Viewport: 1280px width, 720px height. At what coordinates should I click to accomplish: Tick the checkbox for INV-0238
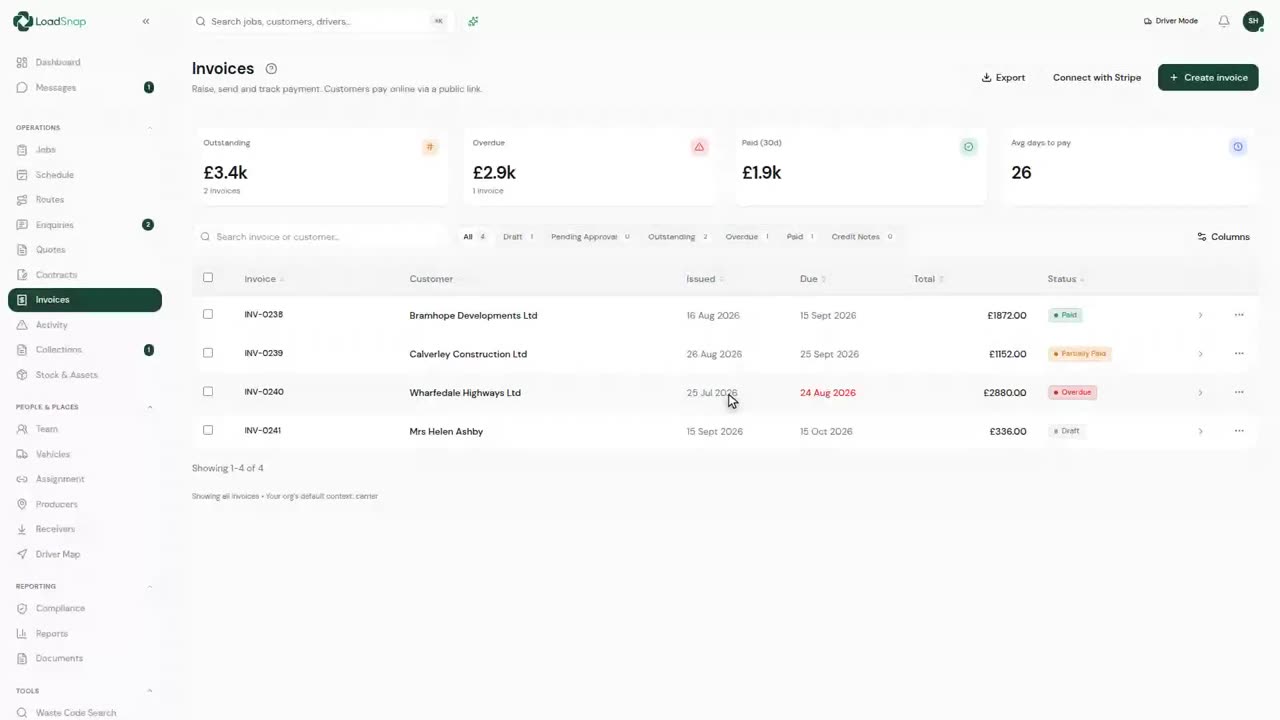[x=208, y=314]
